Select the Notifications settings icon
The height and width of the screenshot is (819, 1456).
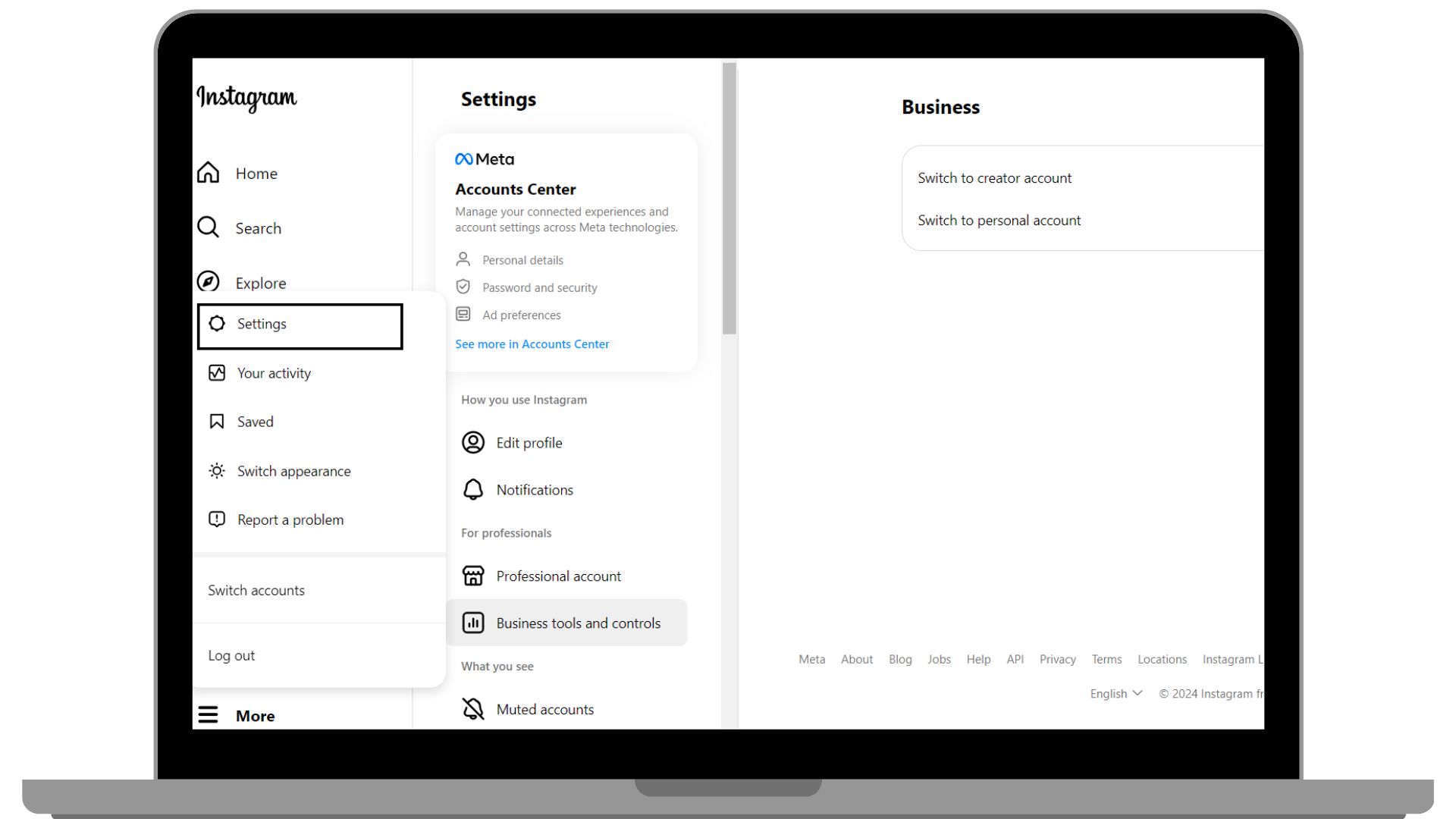point(472,489)
